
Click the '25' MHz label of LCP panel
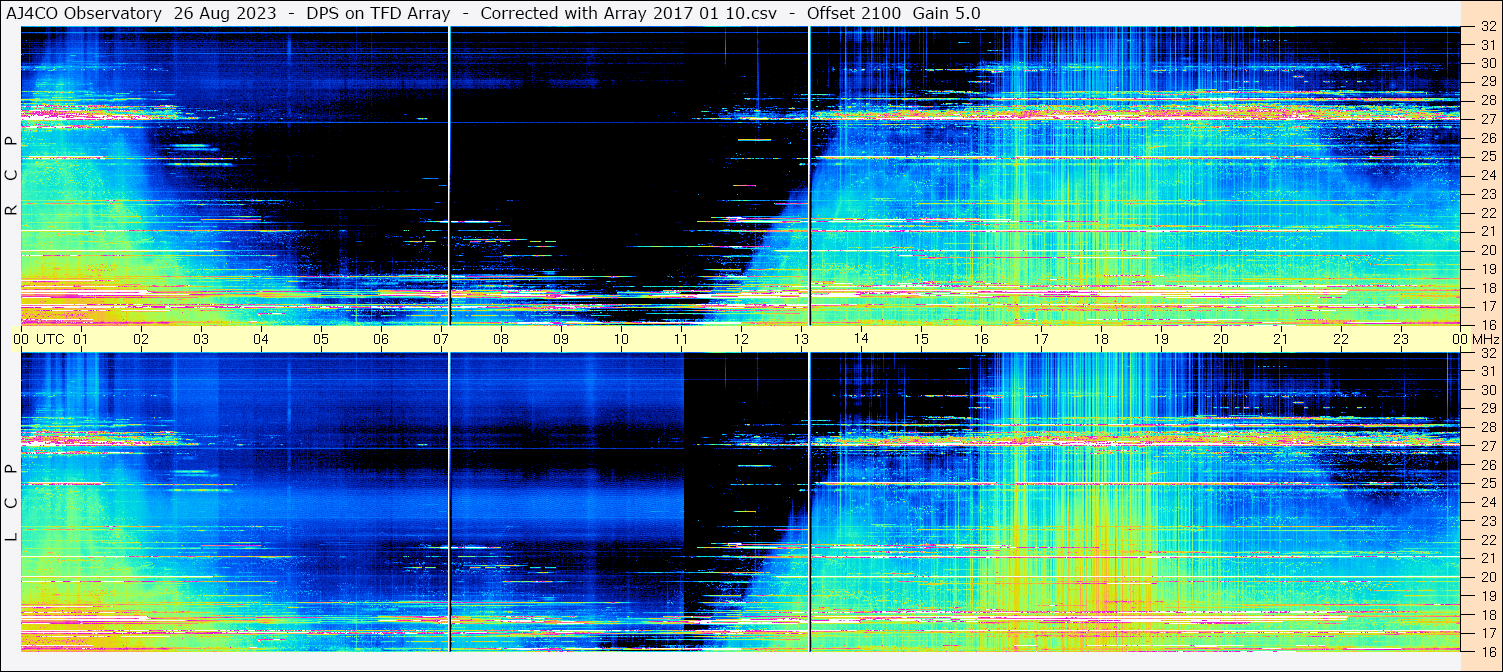pos(1487,484)
